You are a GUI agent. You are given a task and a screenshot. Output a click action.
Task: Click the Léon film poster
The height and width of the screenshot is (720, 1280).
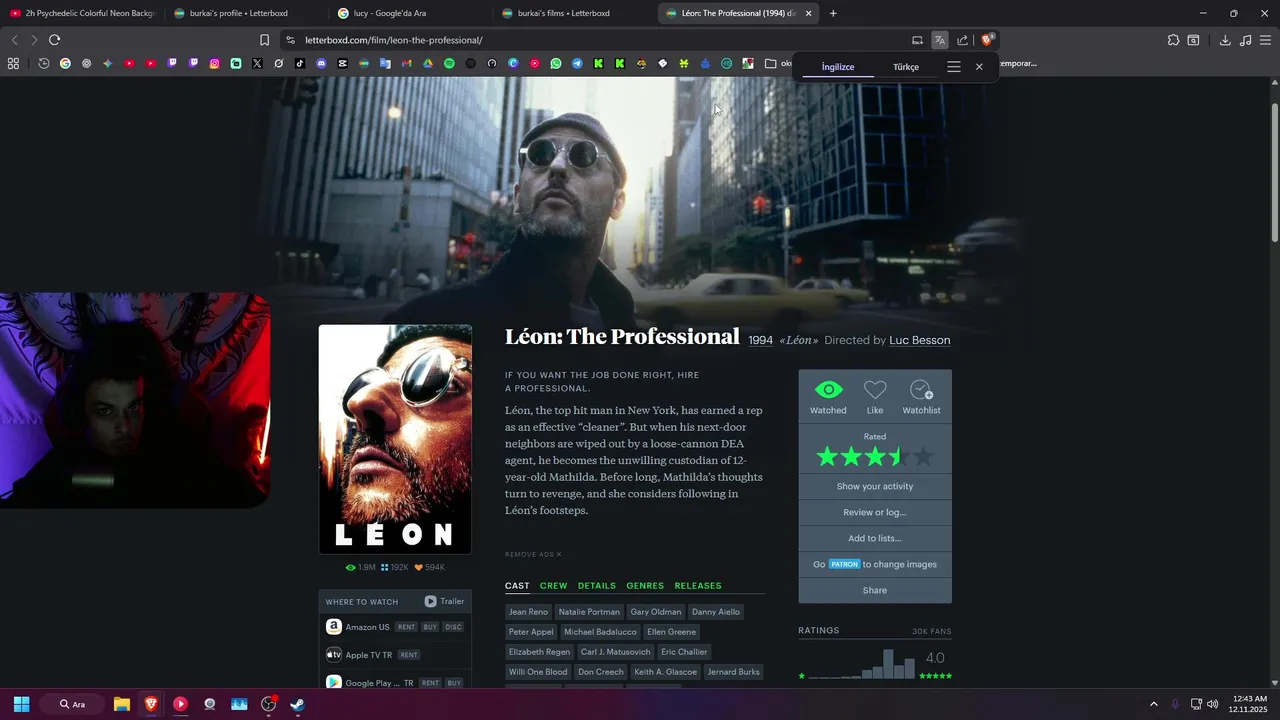(395, 439)
